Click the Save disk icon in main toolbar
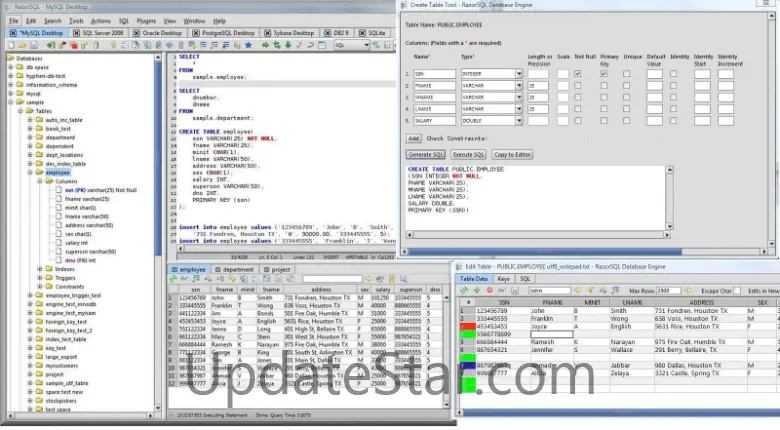Viewport: 780px width, 430px height. pyautogui.click(x=33, y=45)
